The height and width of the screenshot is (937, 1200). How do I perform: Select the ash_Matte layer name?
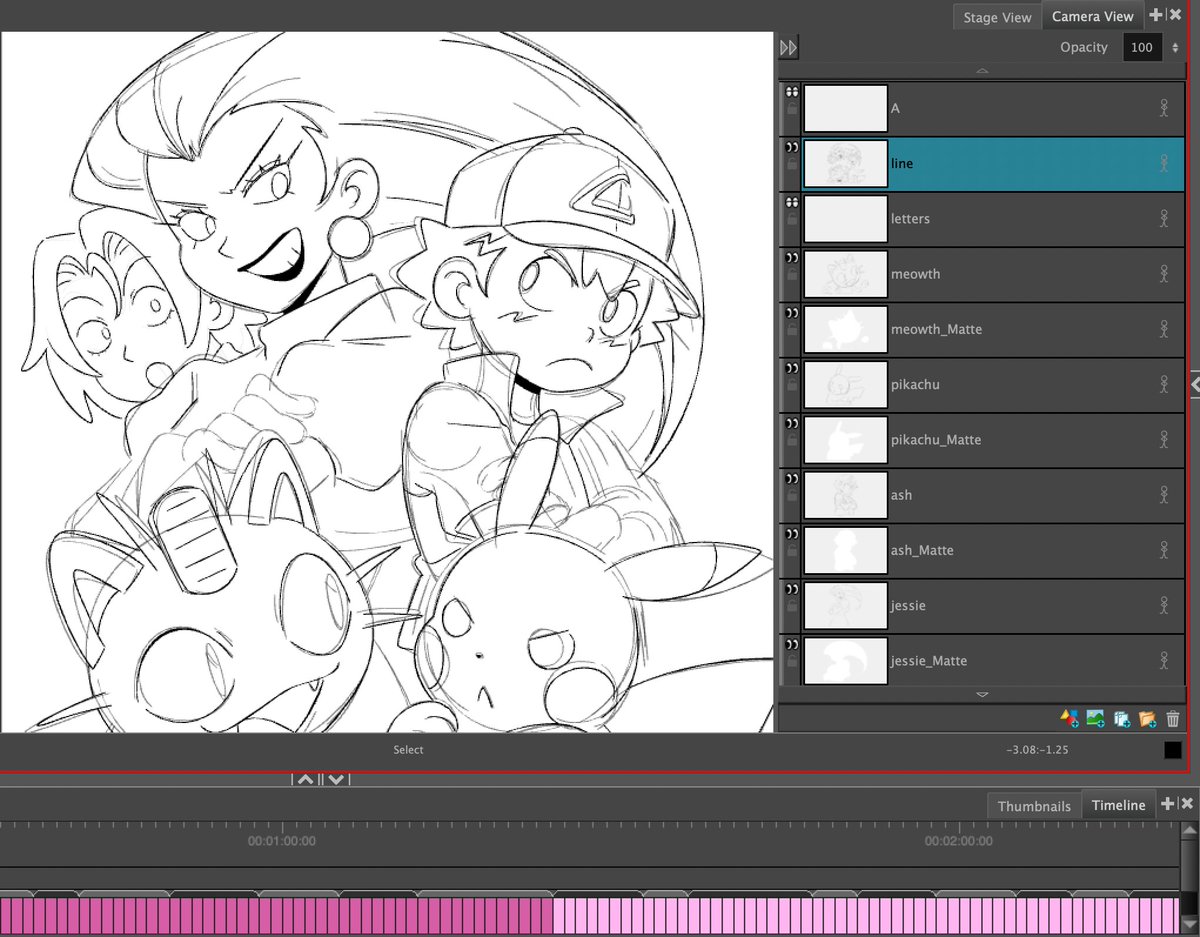click(922, 550)
